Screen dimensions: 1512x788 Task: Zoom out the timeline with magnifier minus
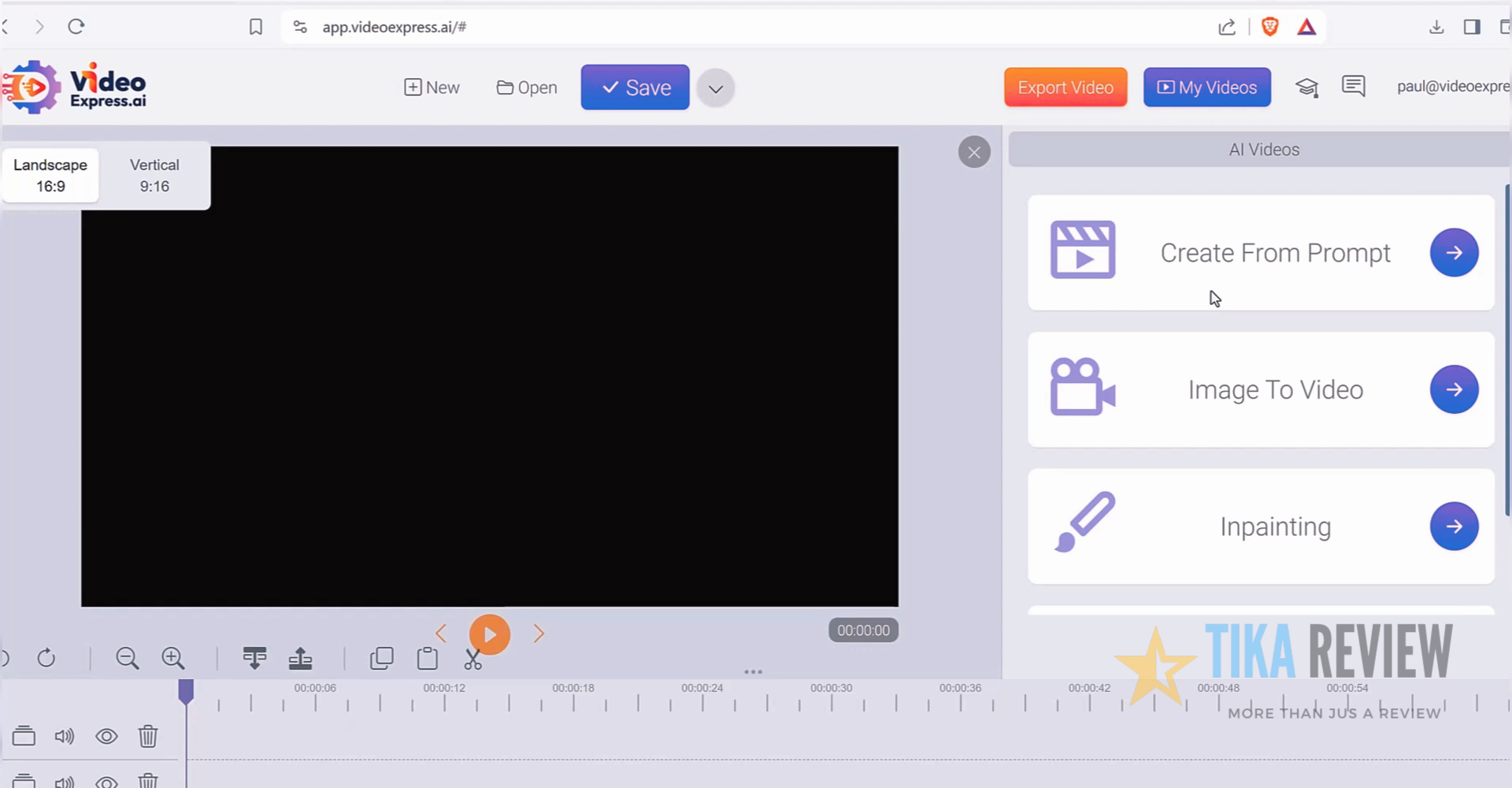[127, 658]
